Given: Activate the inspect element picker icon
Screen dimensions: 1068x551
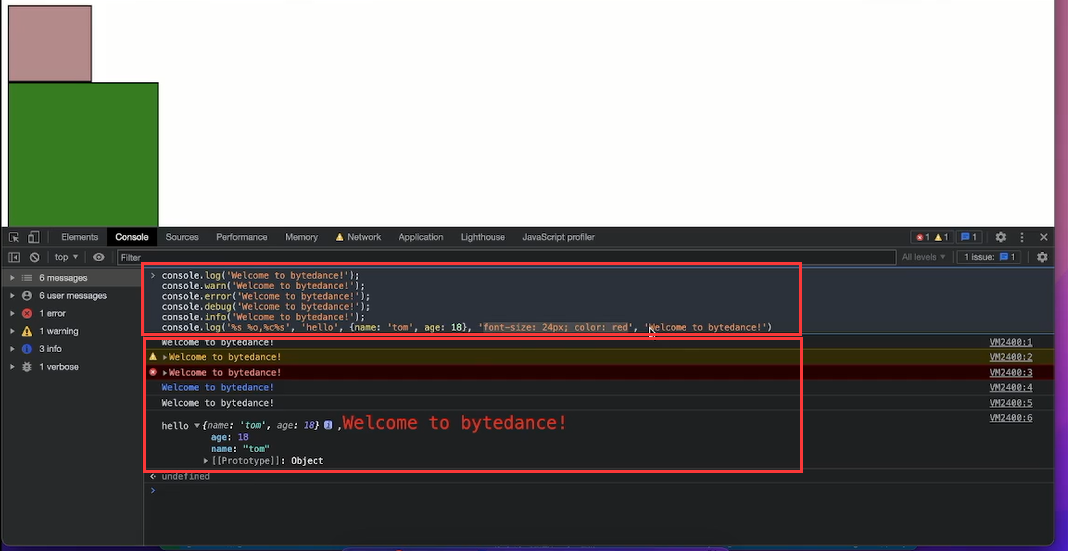Looking at the screenshot, I should point(14,237).
